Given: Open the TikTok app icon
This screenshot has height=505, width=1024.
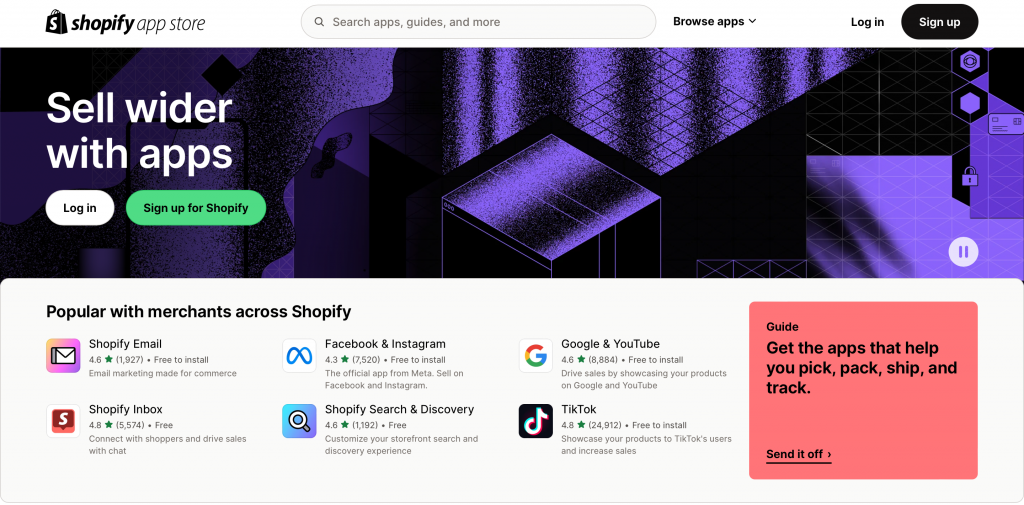Looking at the screenshot, I should [536, 421].
